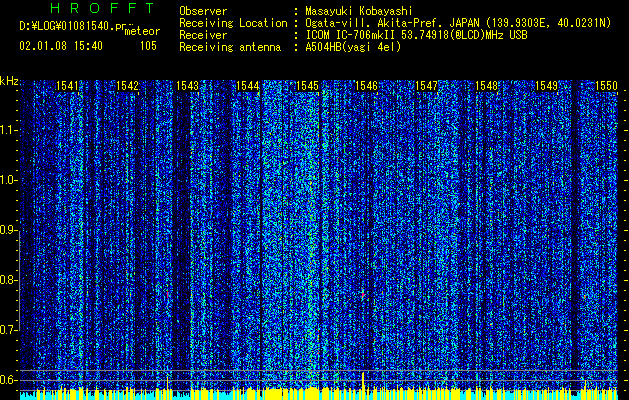Click the 0.7 kHz axis tick label

tap(8, 330)
